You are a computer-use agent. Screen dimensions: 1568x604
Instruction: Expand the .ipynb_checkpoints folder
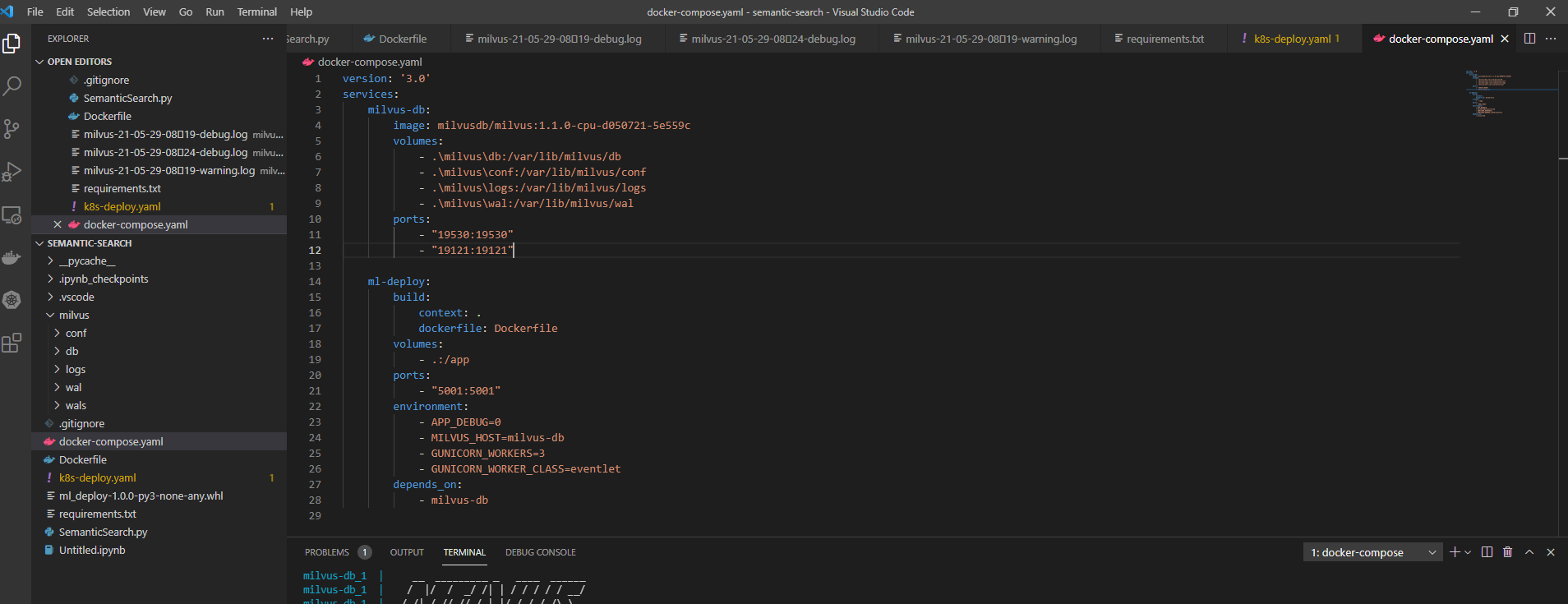(50, 279)
